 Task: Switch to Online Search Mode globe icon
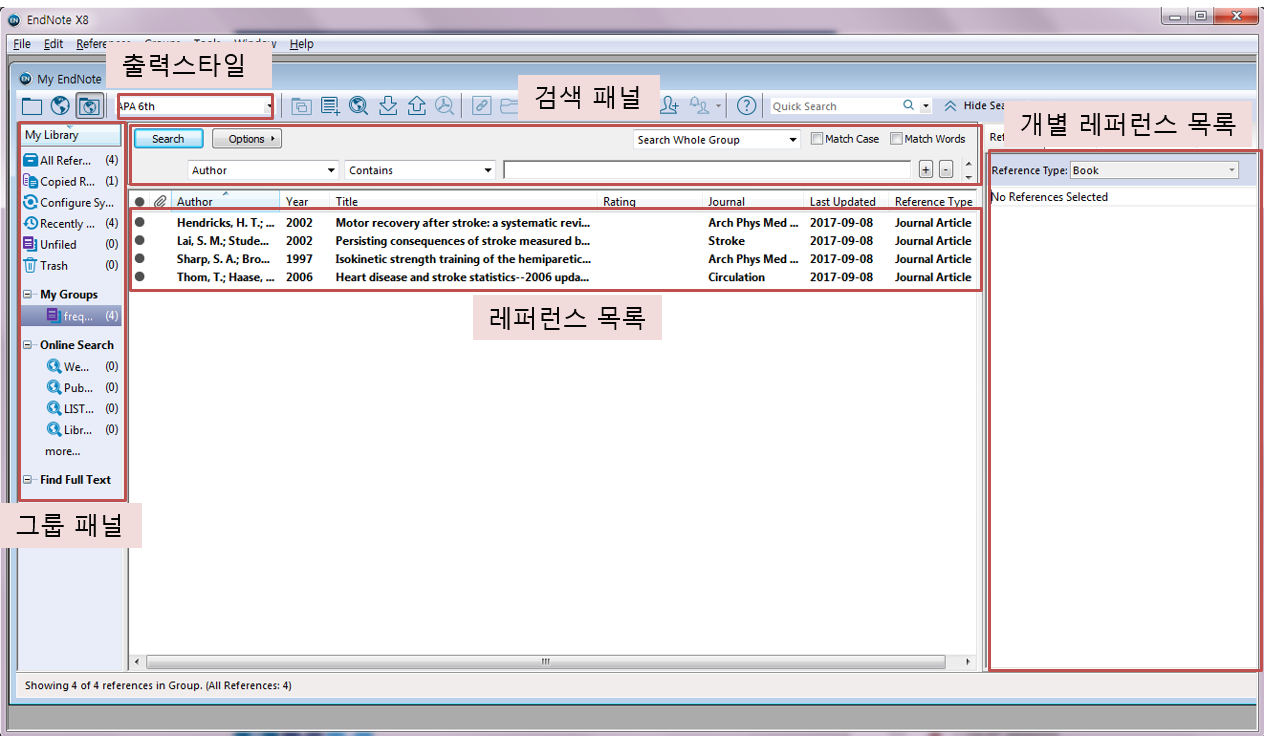pyautogui.click(x=60, y=106)
